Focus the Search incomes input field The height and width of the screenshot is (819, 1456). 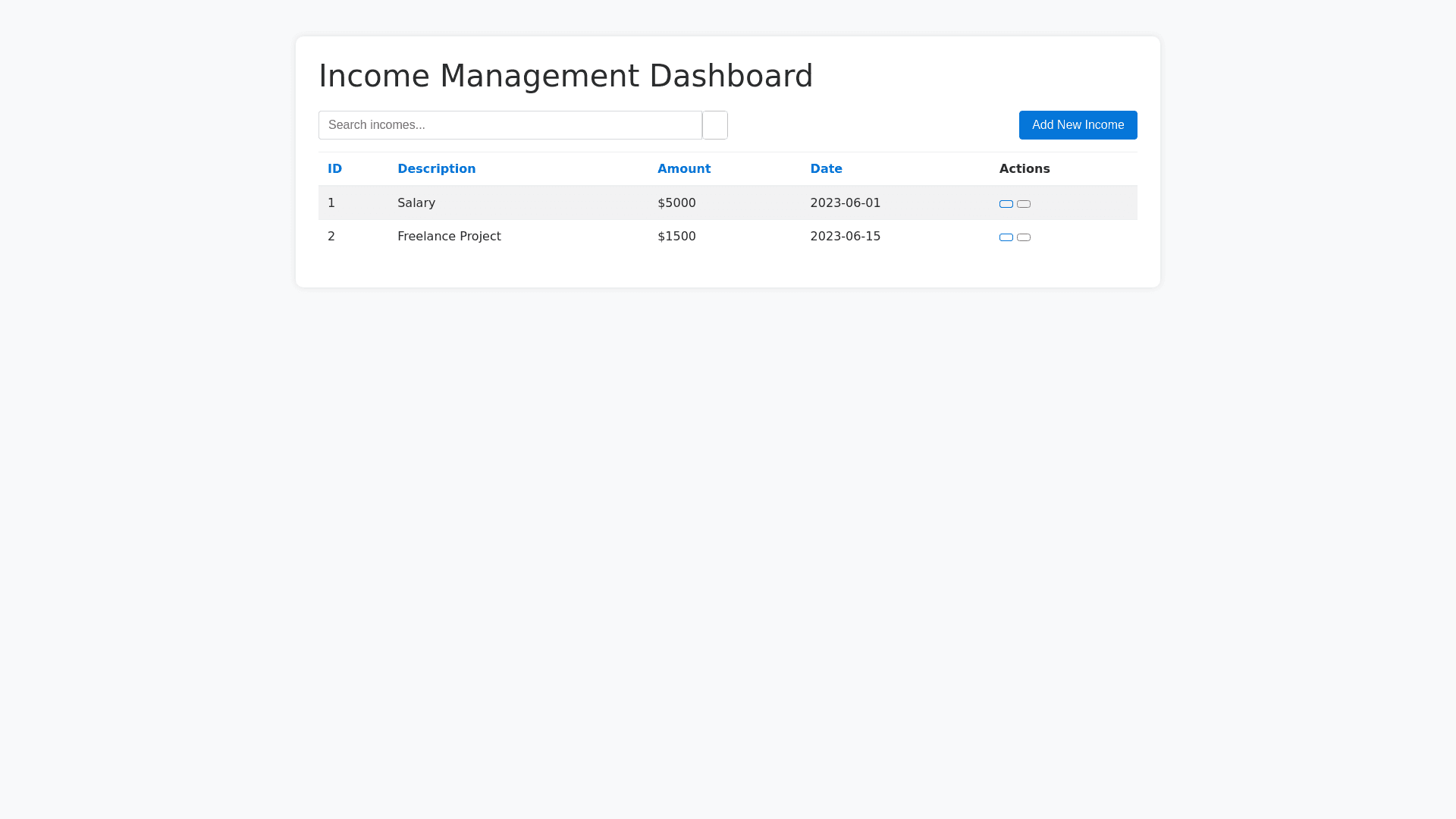tap(510, 125)
